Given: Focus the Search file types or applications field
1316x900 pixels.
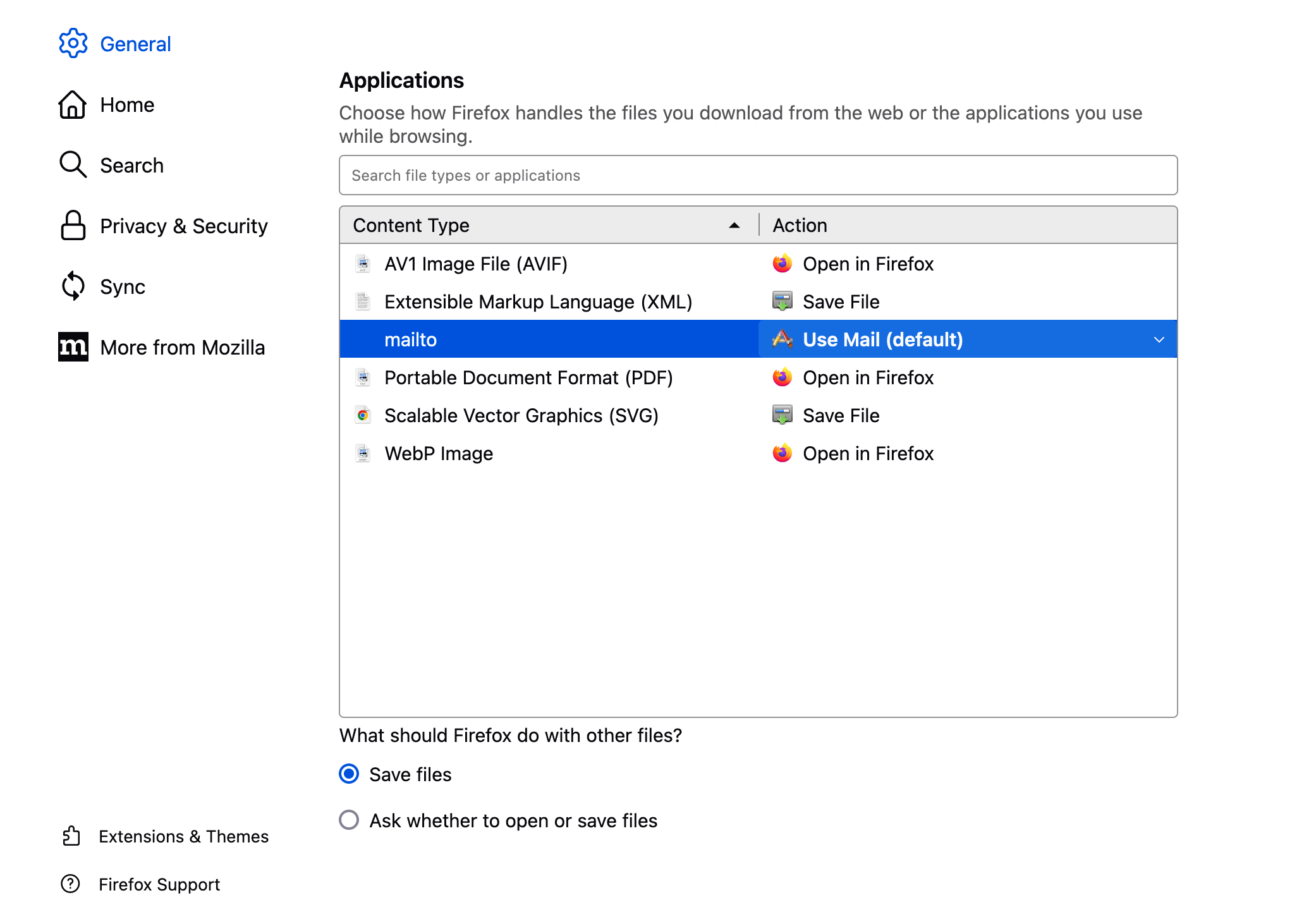Looking at the screenshot, I should click(758, 175).
